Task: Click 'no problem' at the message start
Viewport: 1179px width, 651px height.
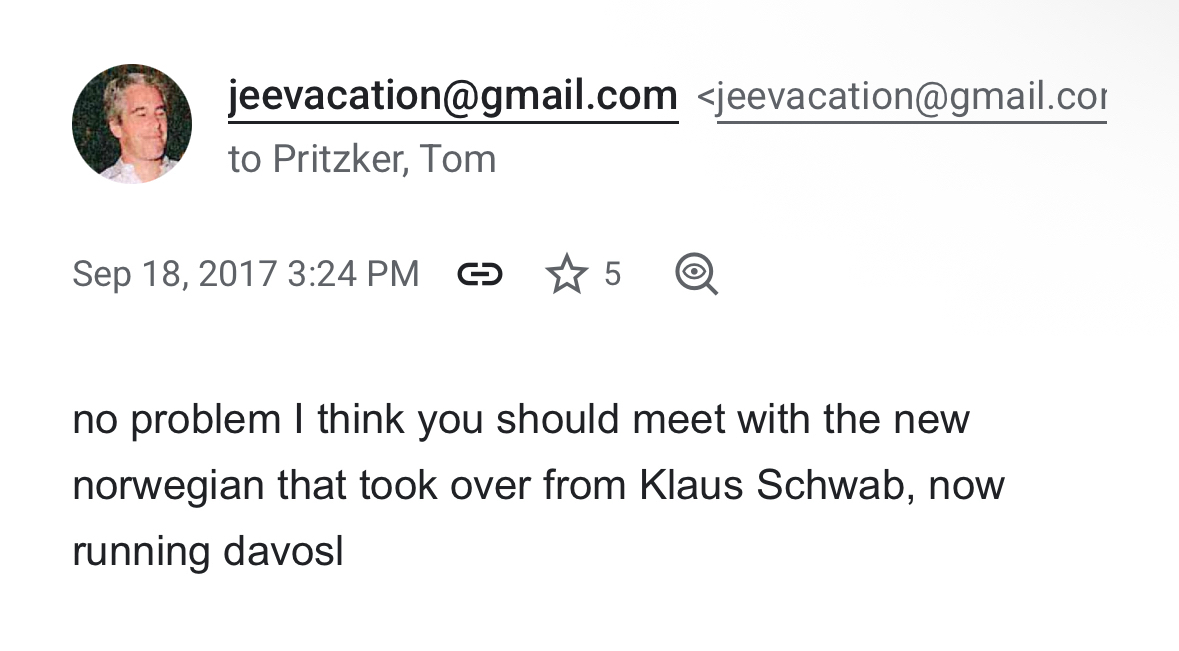Action: pos(177,420)
